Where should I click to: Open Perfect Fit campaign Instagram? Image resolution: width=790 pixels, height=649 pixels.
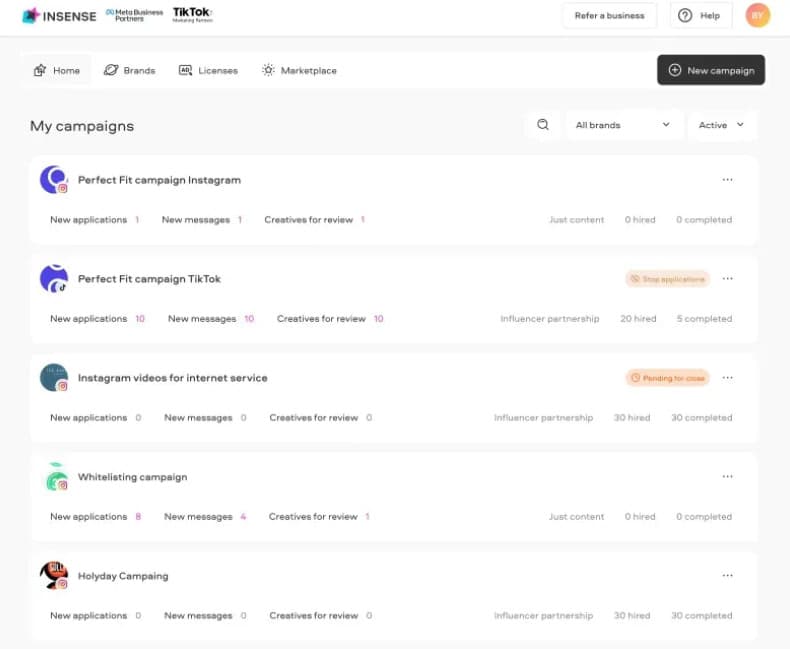(x=159, y=180)
